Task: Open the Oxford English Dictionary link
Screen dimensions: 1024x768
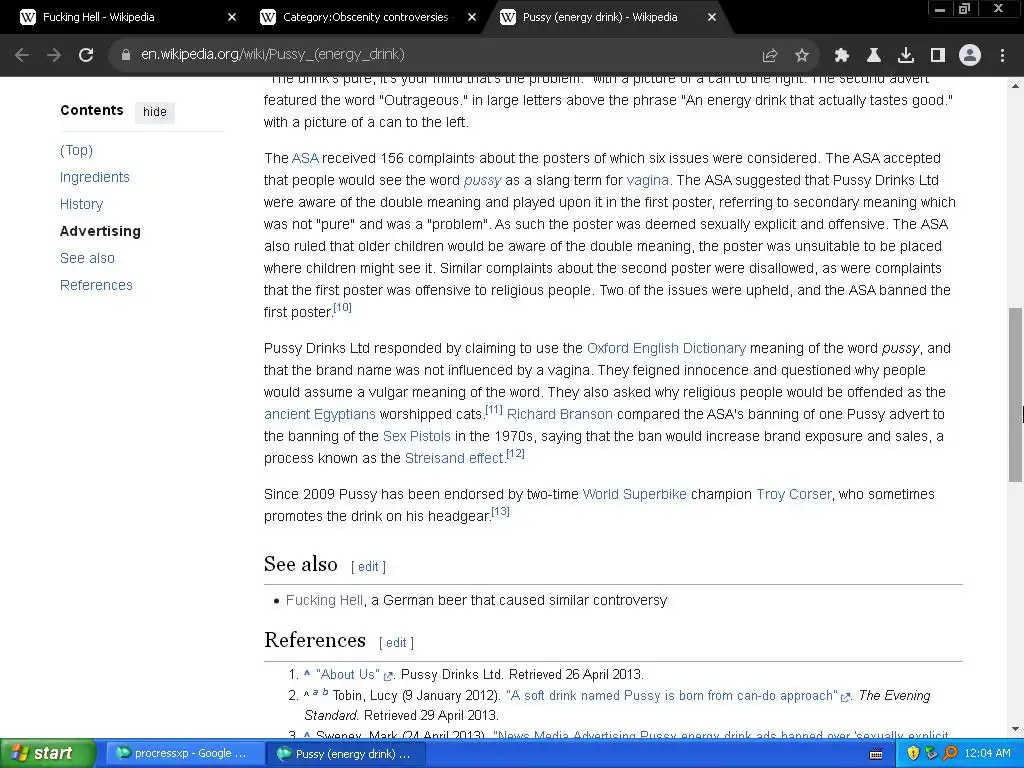Action: click(666, 348)
